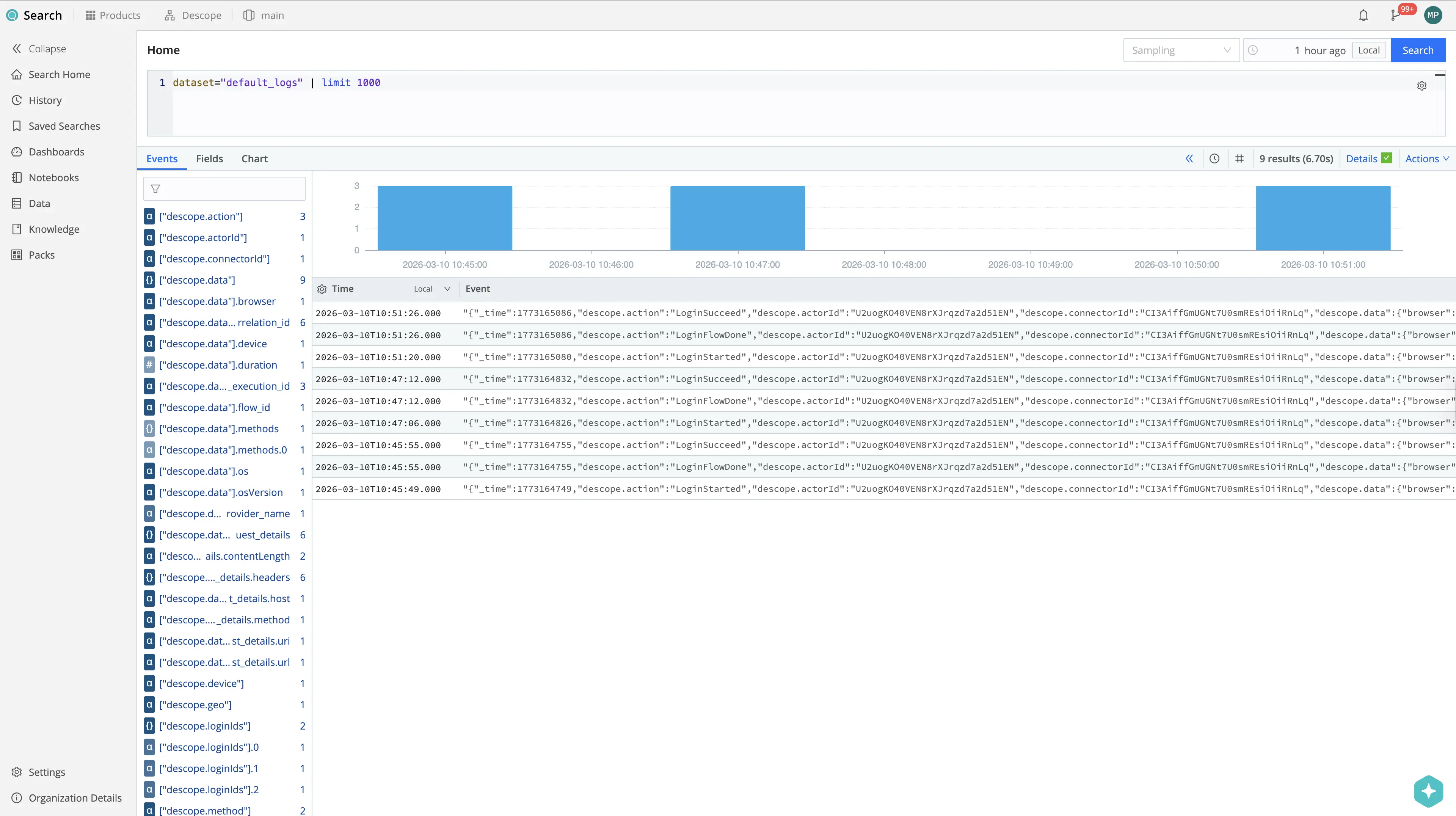Screen dimensions: 1456x816
Task: Click the Search button
Action: [x=1418, y=50]
